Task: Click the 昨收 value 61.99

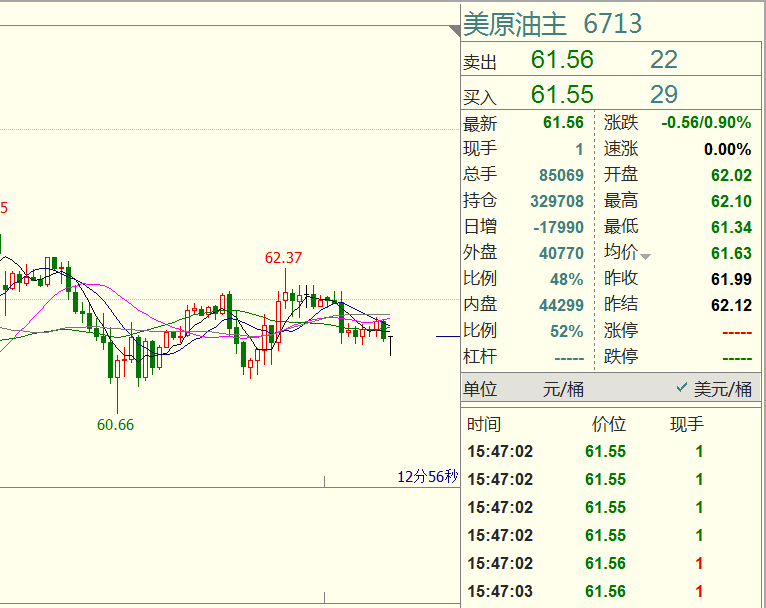Action: pyautogui.click(x=731, y=279)
